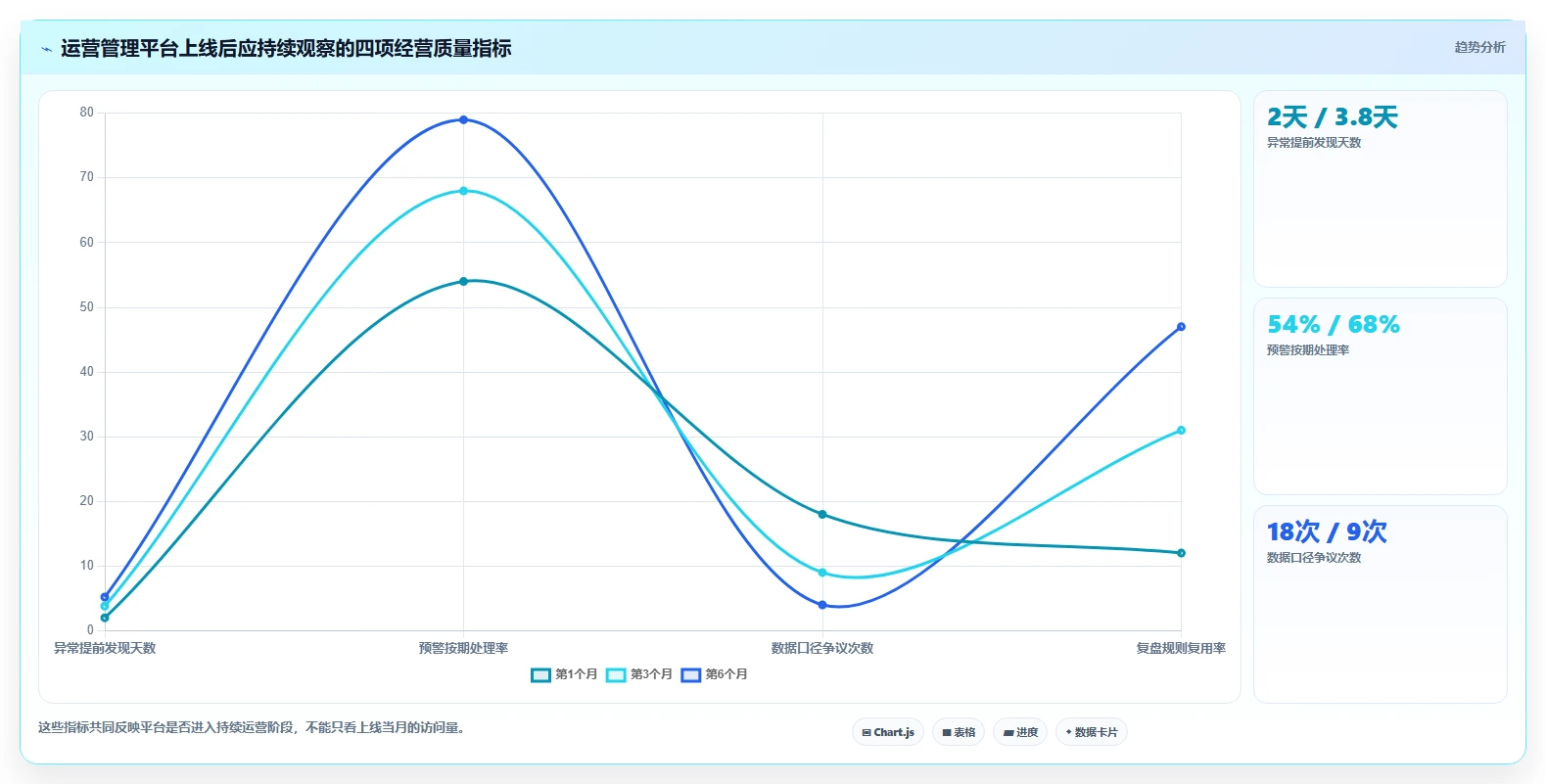The image size is (1546, 784).
Task: Toggle the 第1个月 legend series
Action: pos(564,674)
